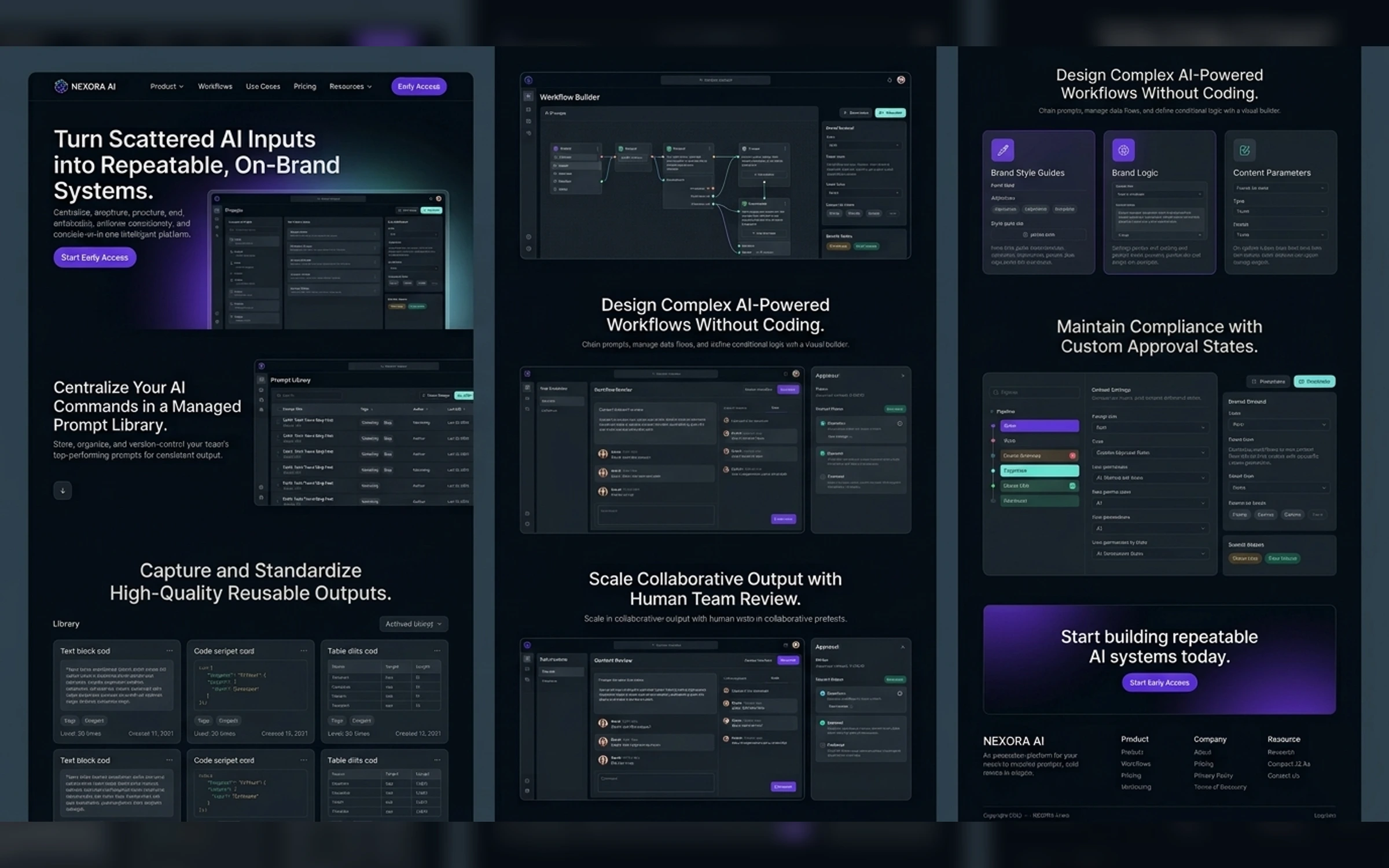Open Pricing in the top navigation
1389x868 pixels.
point(304,86)
